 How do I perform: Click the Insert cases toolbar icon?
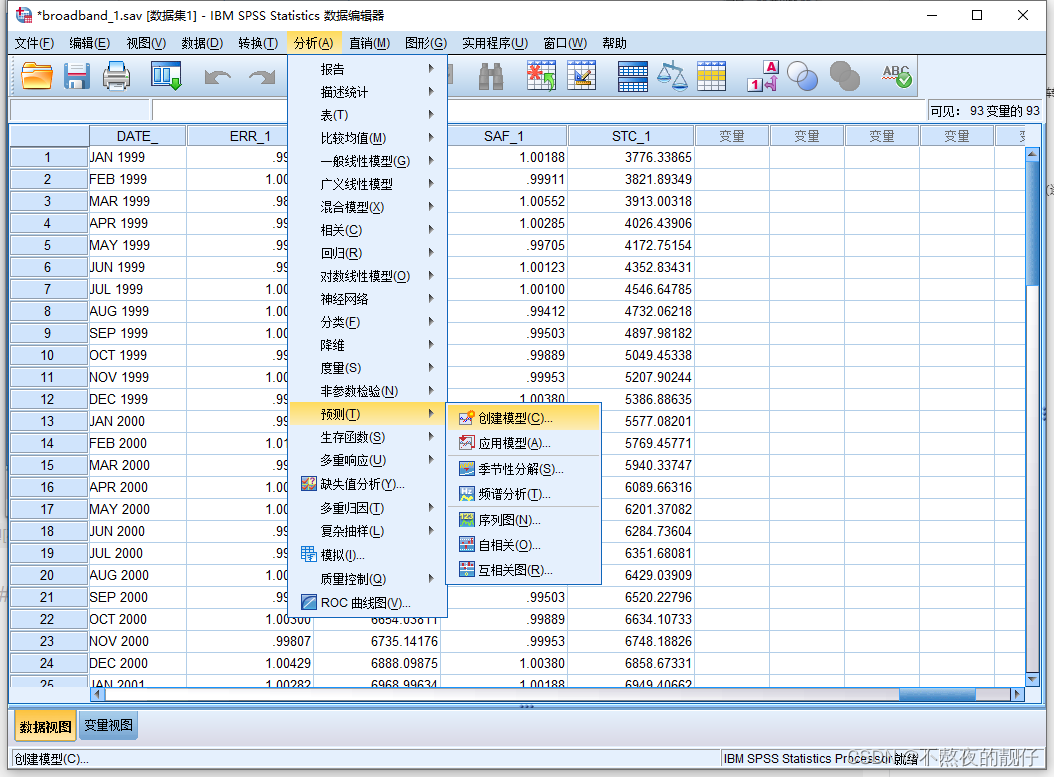(541, 75)
